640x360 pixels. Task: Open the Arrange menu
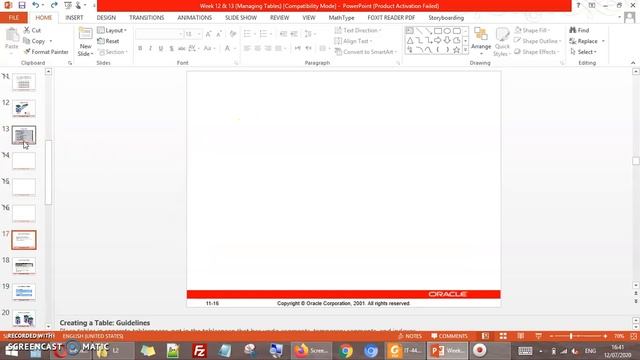point(481,42)
